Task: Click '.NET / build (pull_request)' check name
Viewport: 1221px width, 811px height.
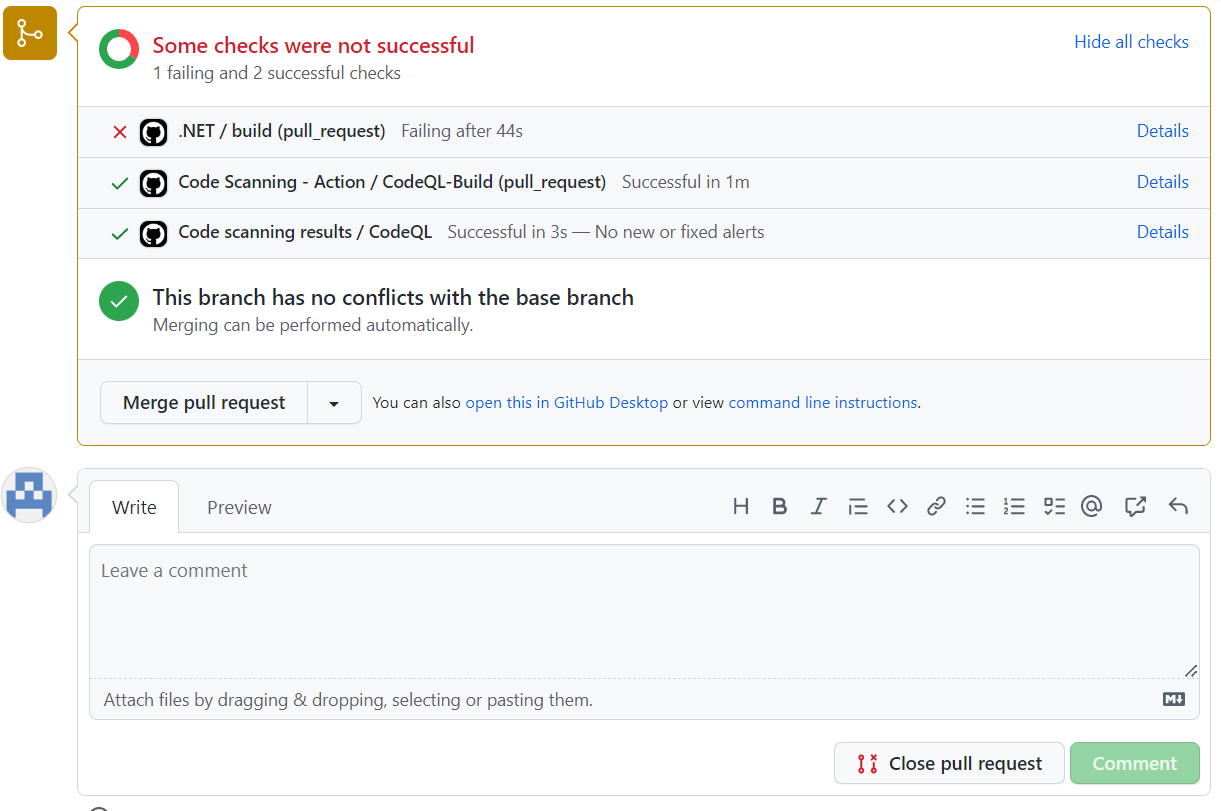Action: click(x=282, y=131)
